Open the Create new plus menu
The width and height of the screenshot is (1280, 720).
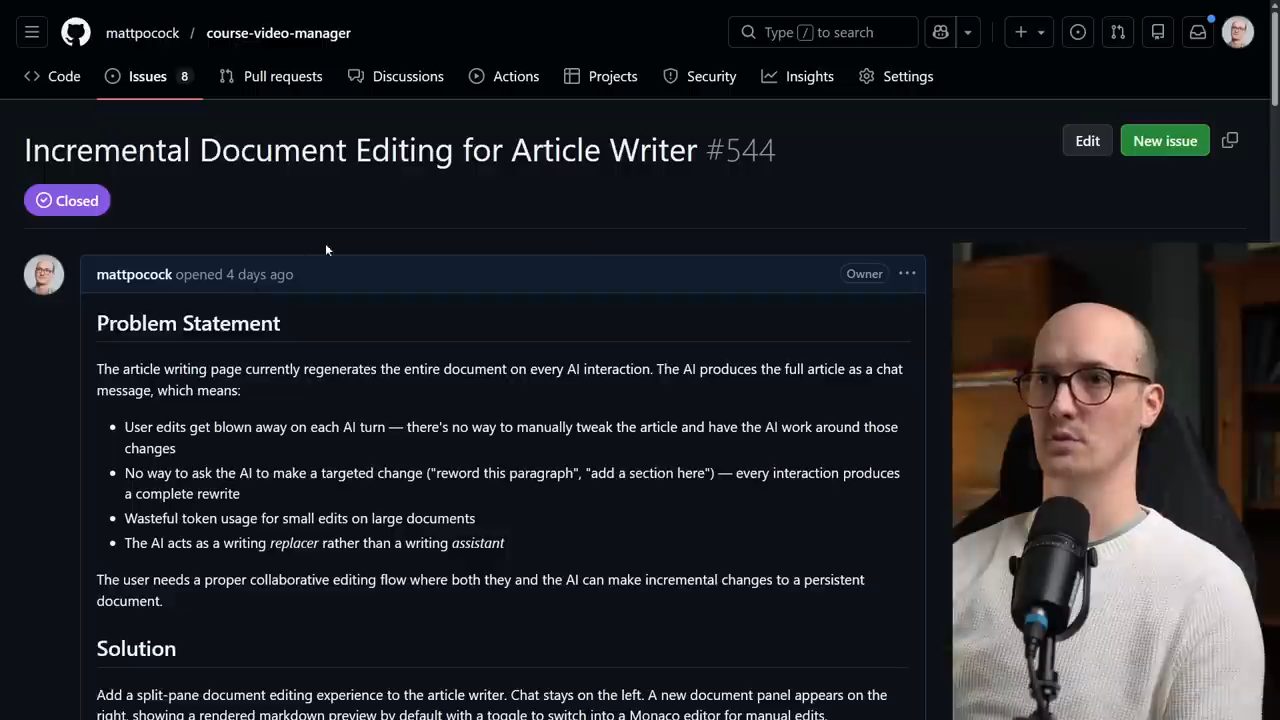(1030, 32)
